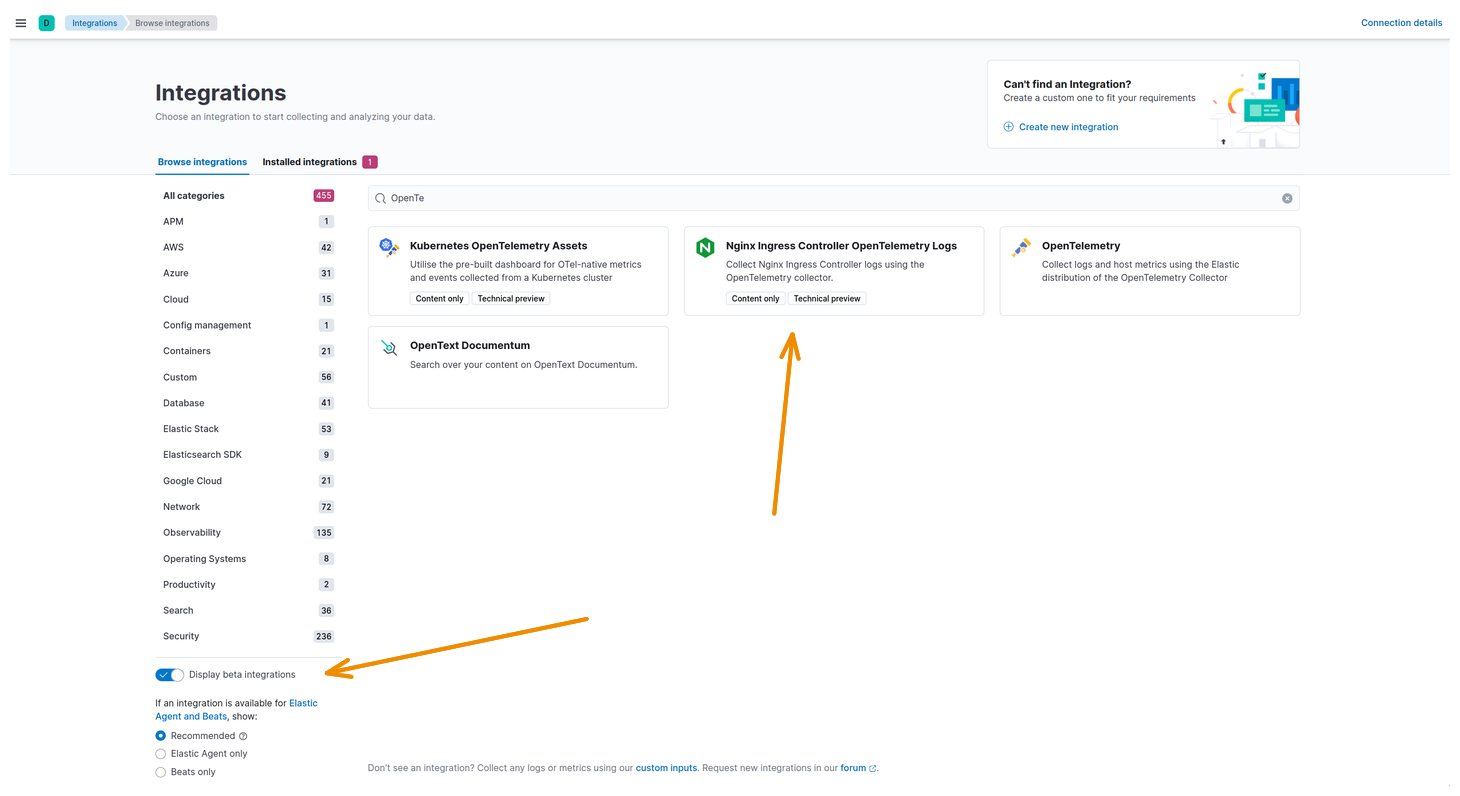Click the green D space avatar
Screen dimensions: 1460x796
46,23
